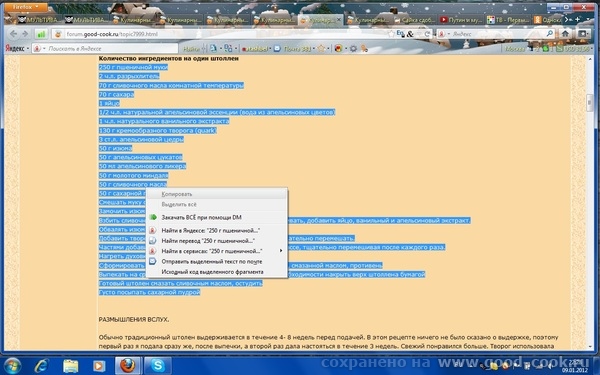
Task: Open Skype from the taskbar
Action: 158,365
